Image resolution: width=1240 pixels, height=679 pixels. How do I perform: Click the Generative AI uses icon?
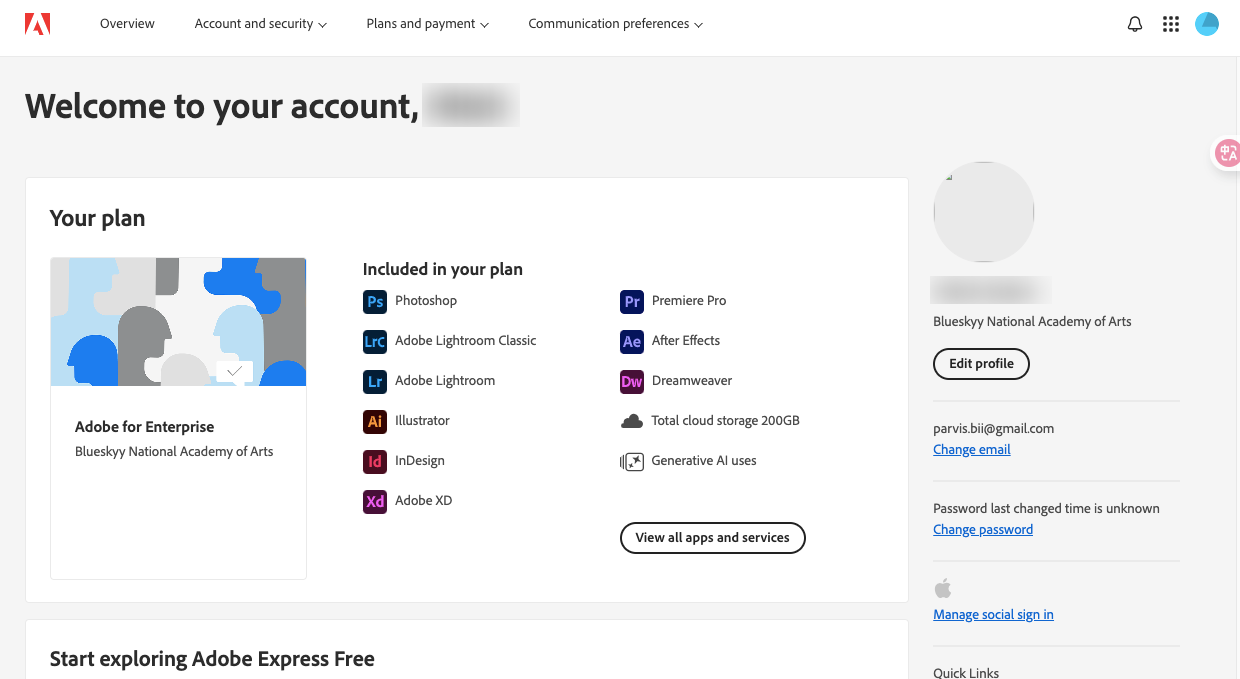point(632,461)
